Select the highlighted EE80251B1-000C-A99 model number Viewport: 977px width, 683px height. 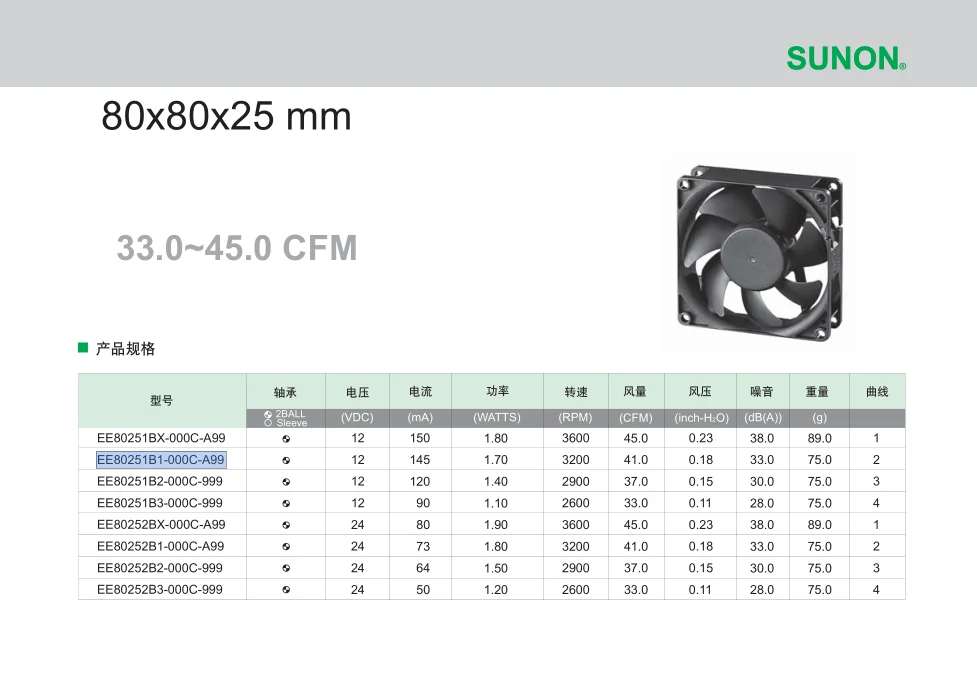[161, 460]
